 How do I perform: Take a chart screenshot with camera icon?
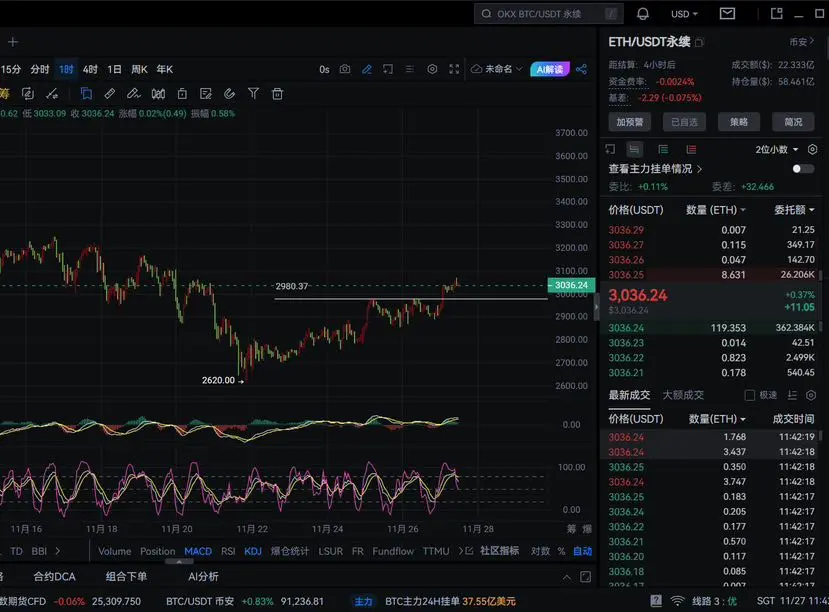[x=345, y=69]
